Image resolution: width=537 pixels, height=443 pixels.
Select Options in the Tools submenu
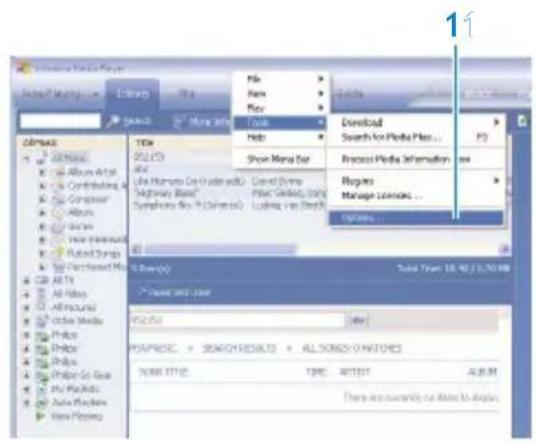pos(416,218)
